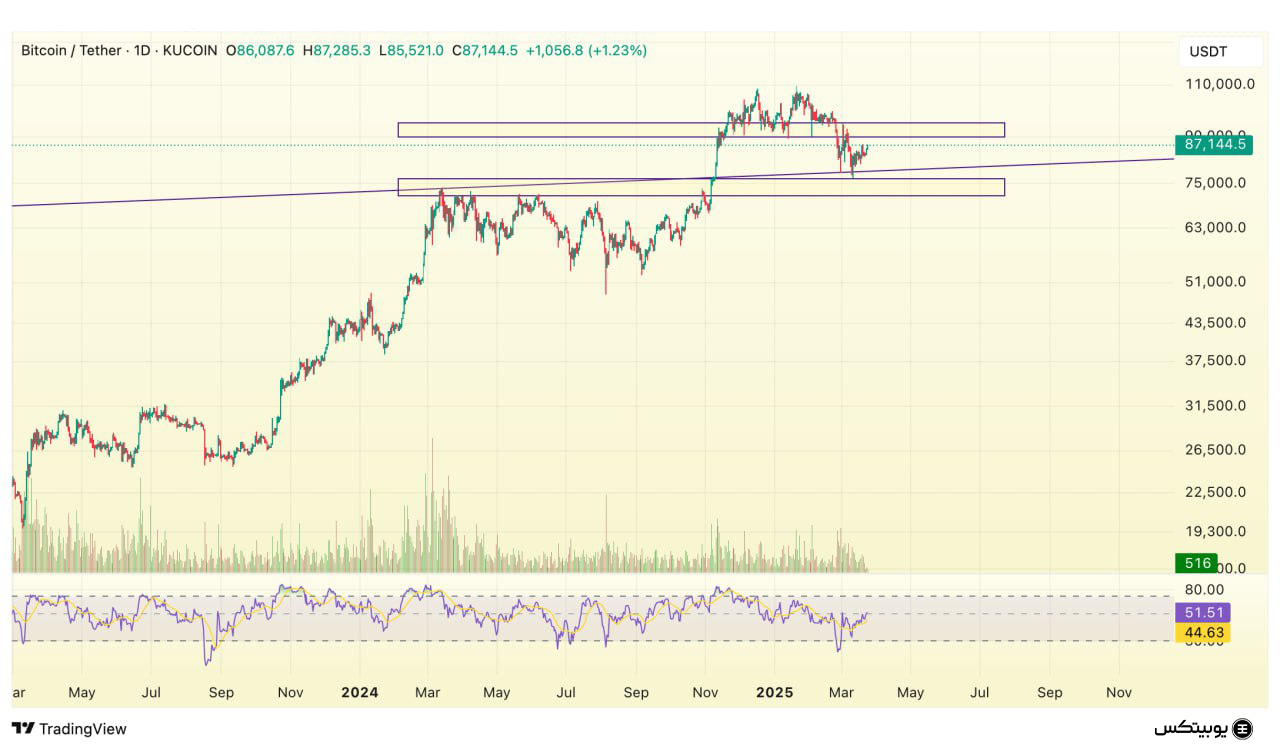The height and width of the screenshot is (749, 1280).
Task: Open the USDT currency selector
Action: 1207,52
